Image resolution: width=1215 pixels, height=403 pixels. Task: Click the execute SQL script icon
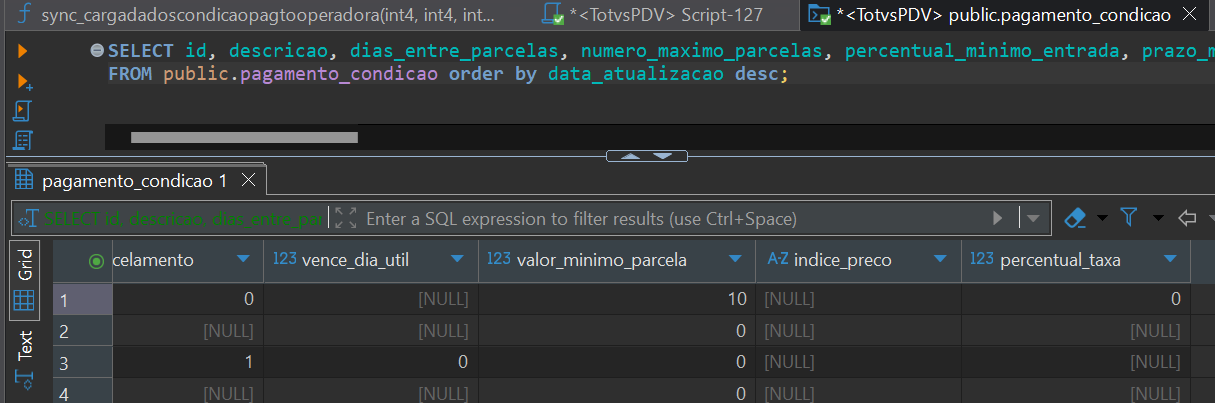point(23,110)
